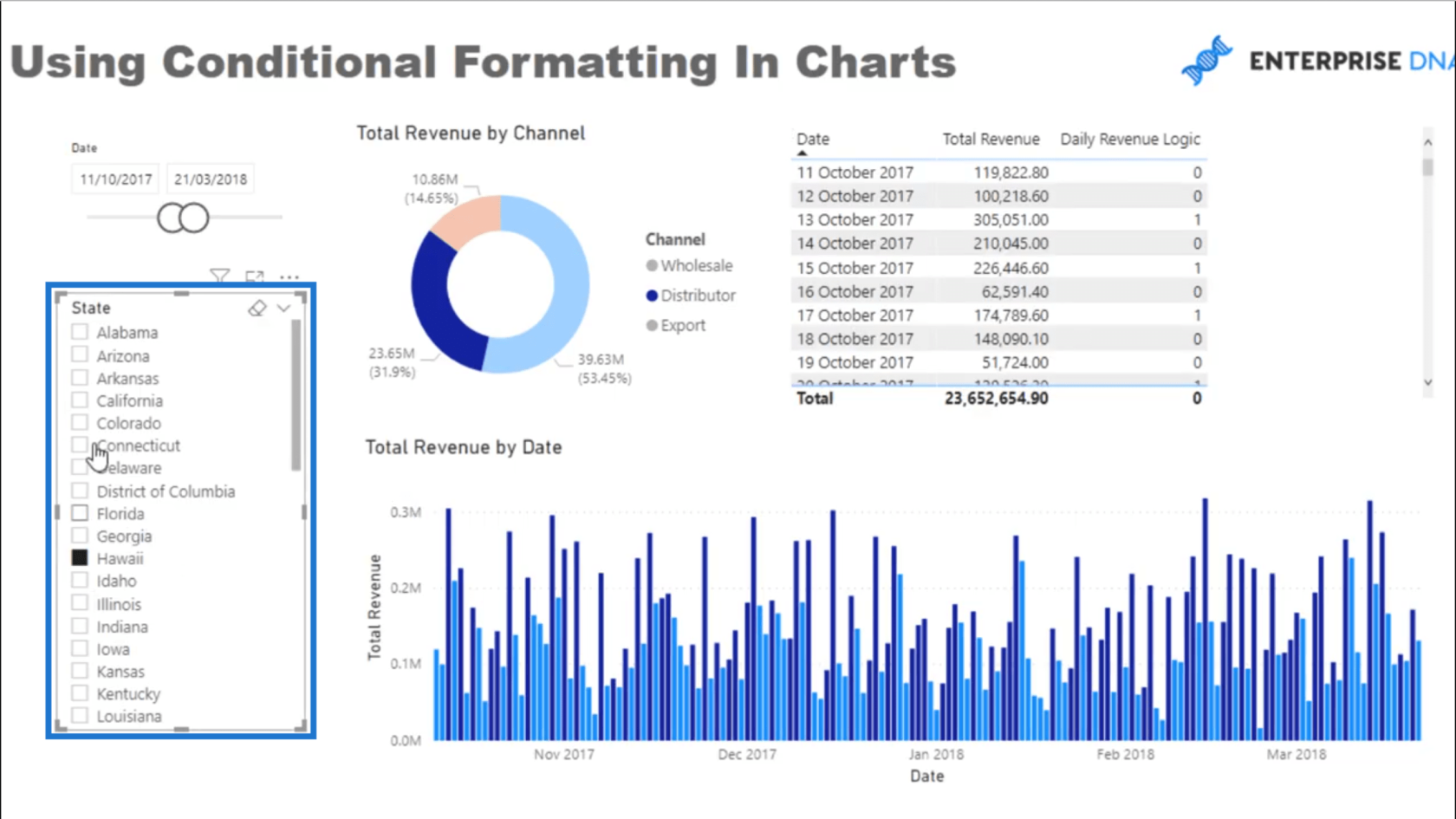Check the Indiana checkbox
The image size is (1456, 819).
(x=80, y=626)
